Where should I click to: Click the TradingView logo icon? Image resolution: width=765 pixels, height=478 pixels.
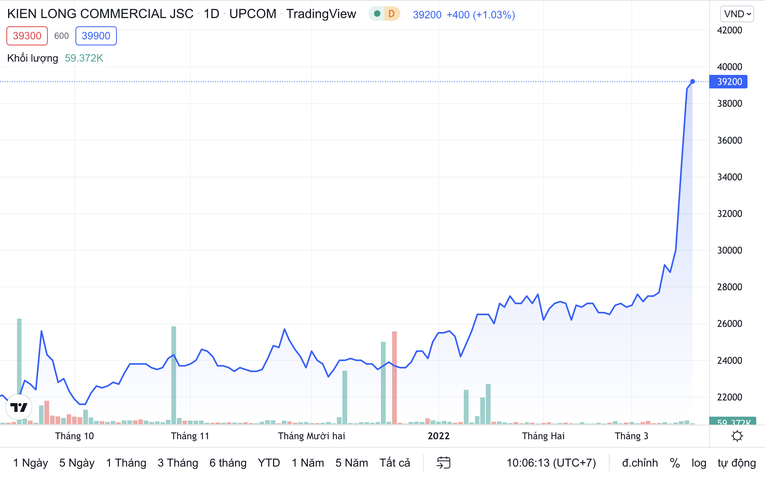click(x=19, y=407)
